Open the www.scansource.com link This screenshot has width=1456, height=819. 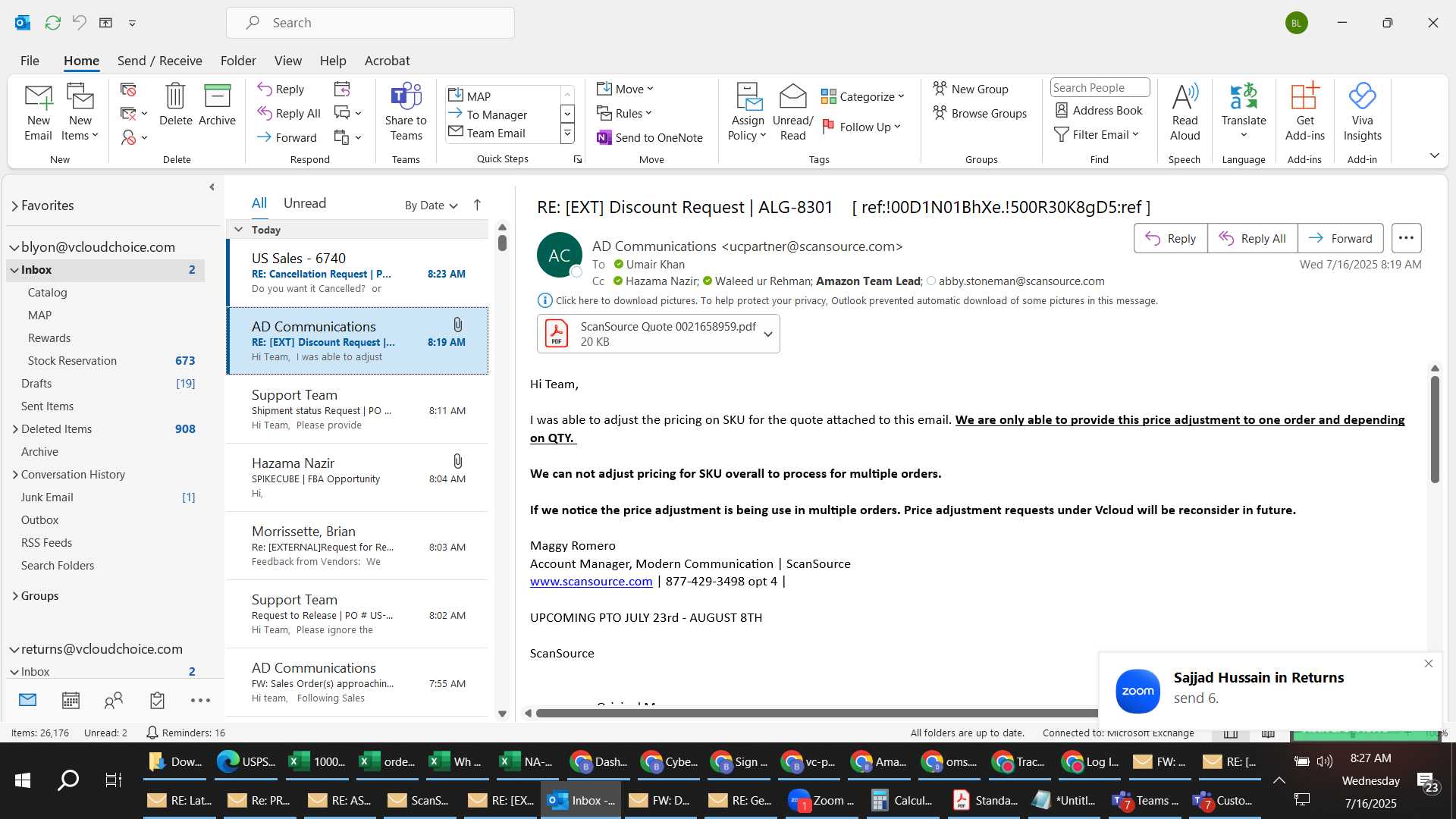[591, 582]
